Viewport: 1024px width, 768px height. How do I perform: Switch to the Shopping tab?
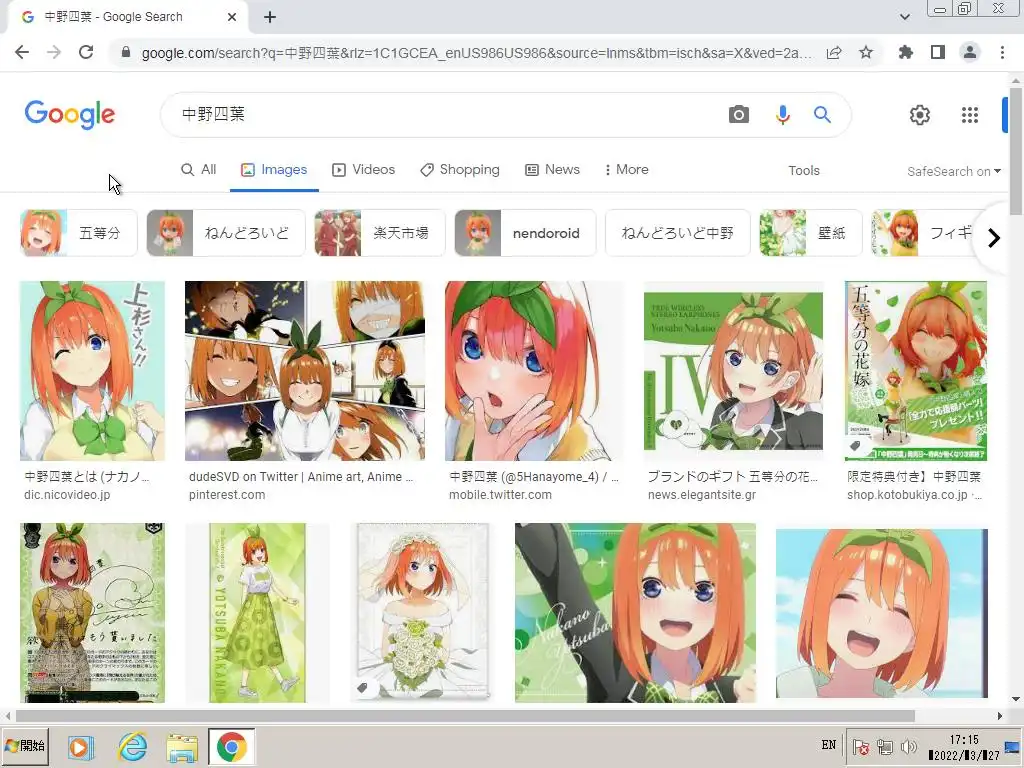point(460,170)
